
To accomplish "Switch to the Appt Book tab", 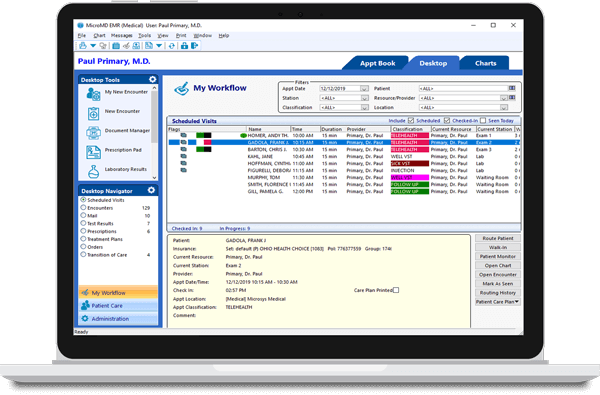I will pos(377,63).
